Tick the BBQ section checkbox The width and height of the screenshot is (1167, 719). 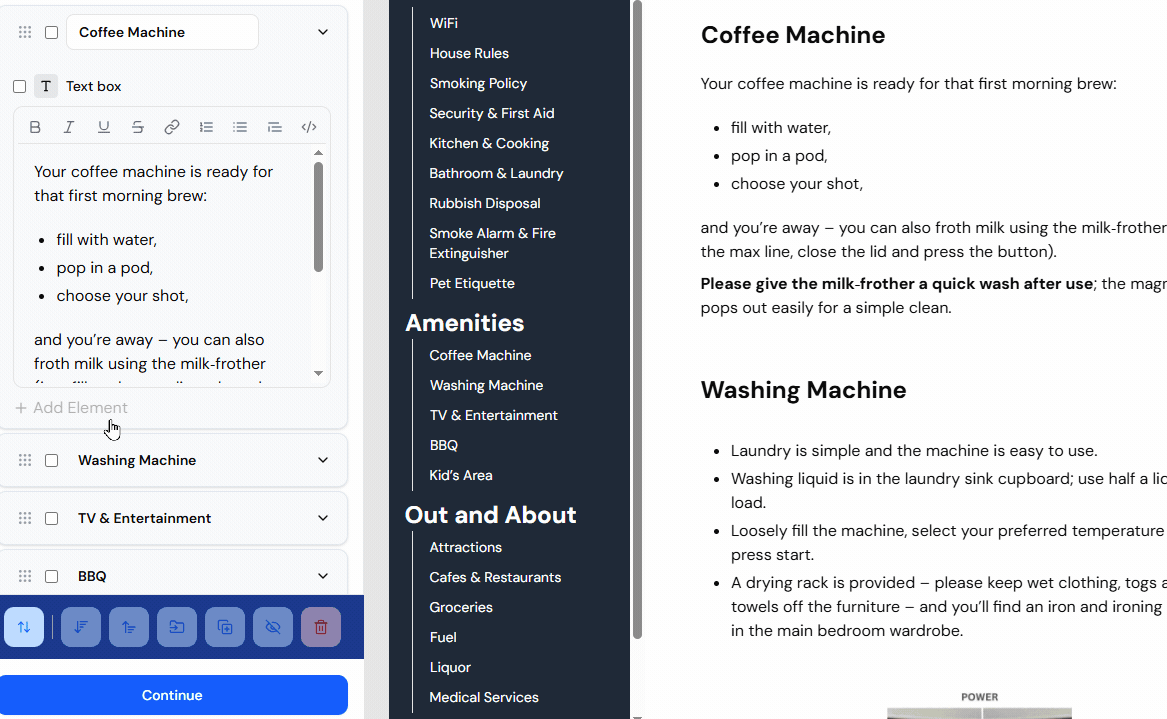51,576
